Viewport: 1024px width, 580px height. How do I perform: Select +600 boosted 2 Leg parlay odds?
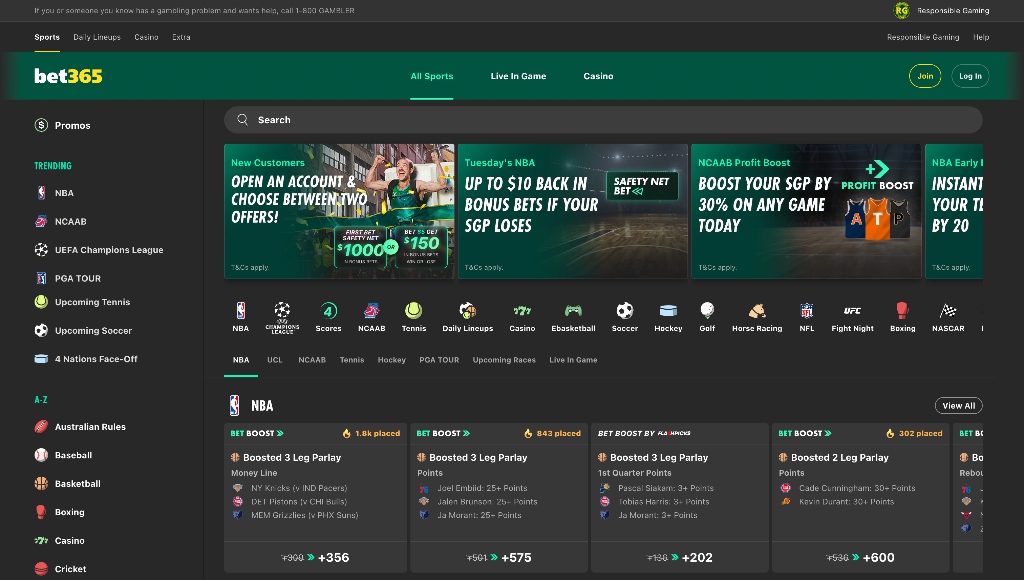tap(860, 557)
